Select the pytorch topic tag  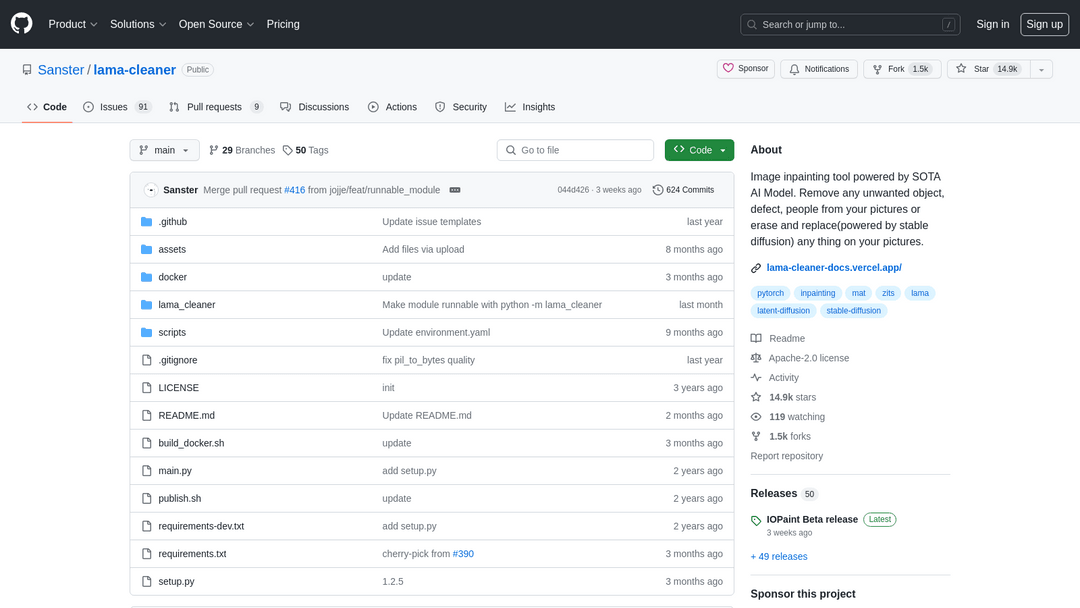point(770,293)
